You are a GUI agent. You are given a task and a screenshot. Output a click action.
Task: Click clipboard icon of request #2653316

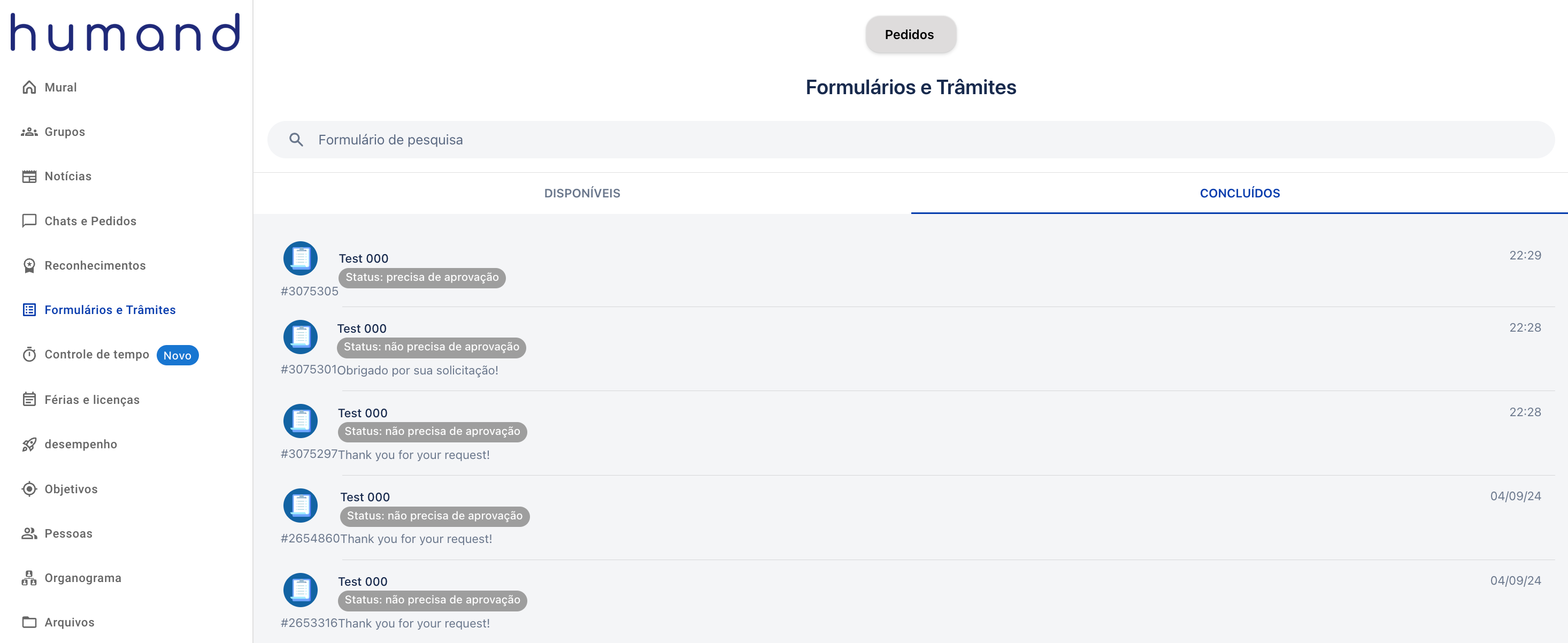300,590
